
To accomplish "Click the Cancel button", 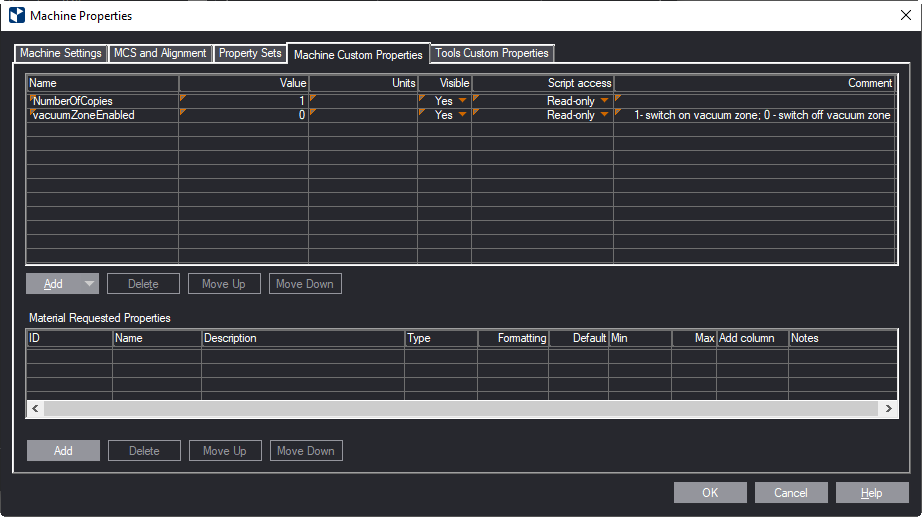I will click(x=790, y=493).
